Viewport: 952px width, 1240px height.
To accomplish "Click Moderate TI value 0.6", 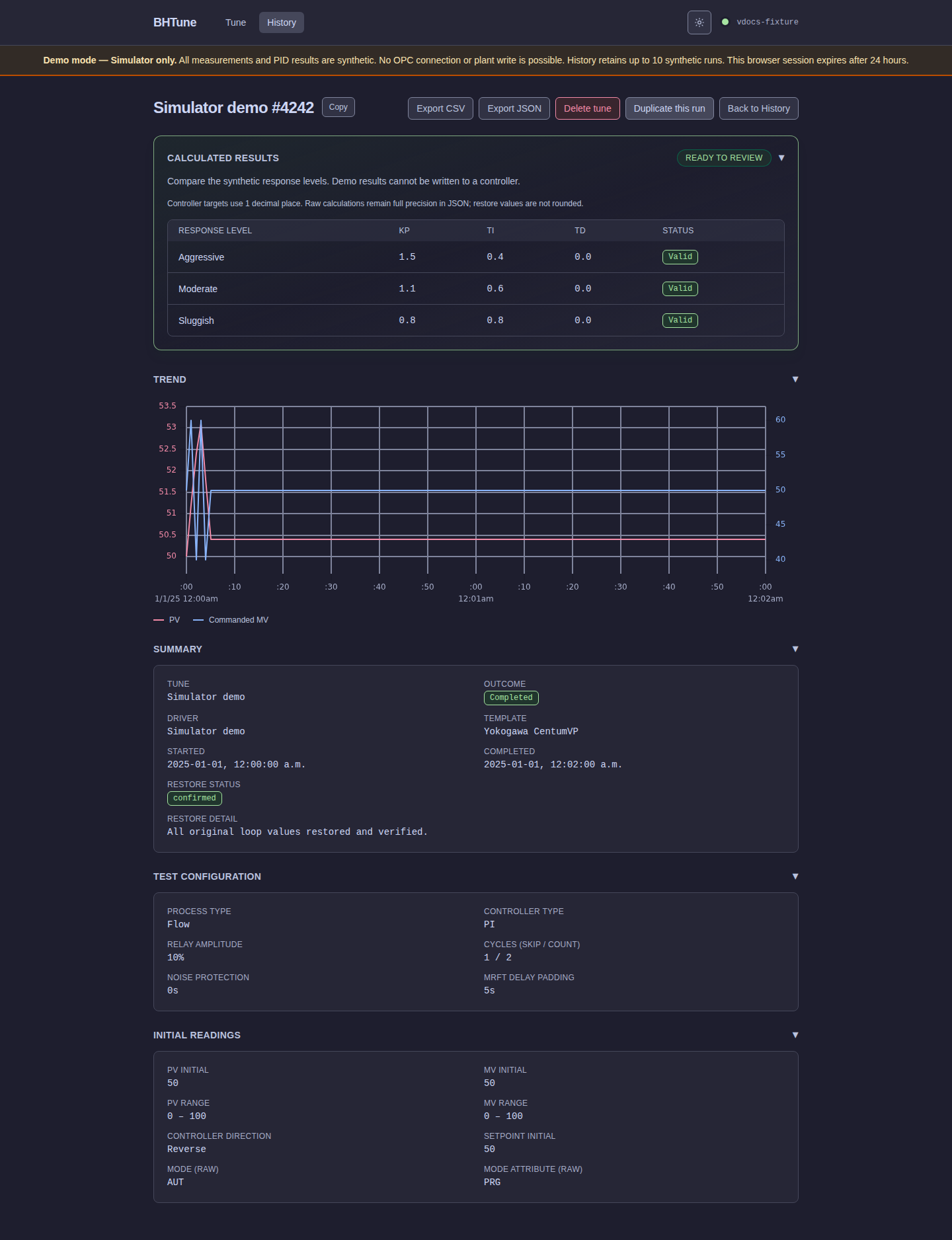I will pos(495,289).
